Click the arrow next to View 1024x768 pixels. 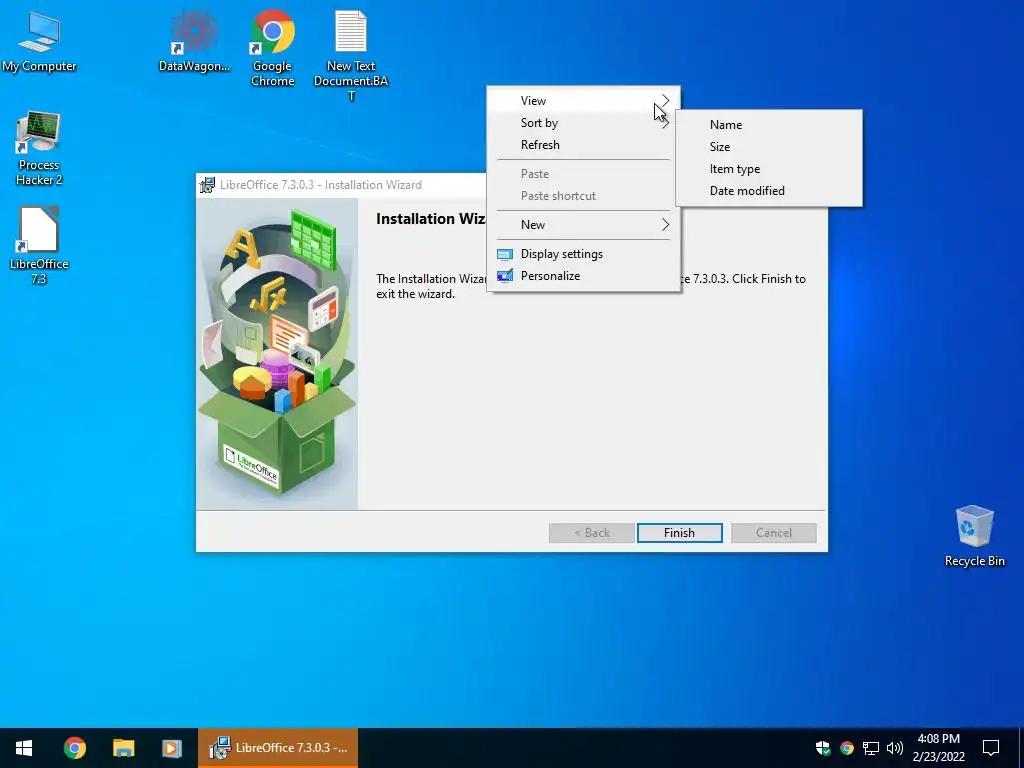click(x=665, y=101)
